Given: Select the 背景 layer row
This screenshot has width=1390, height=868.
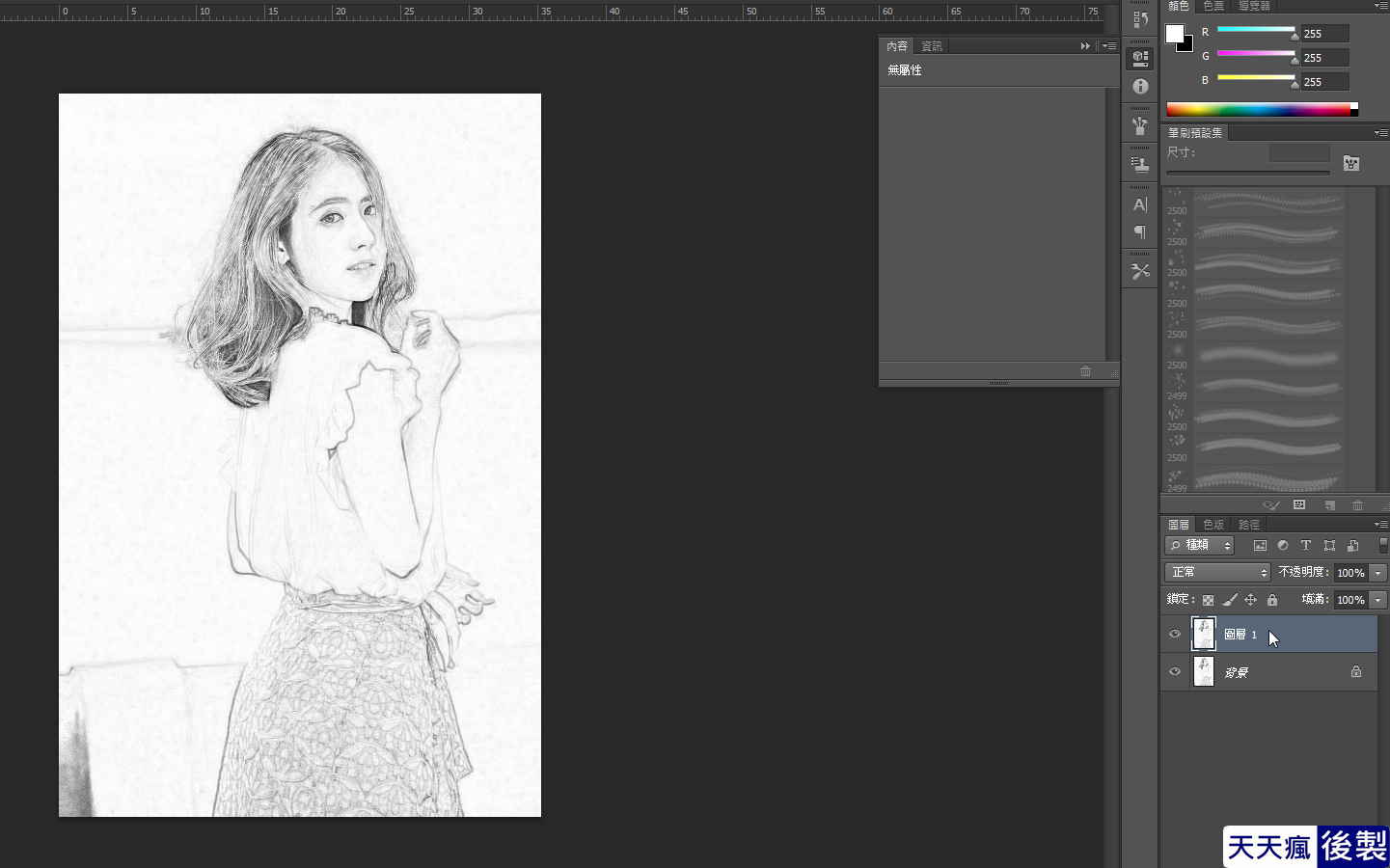Looking at the screenshot, I should tap(1269, 671).
